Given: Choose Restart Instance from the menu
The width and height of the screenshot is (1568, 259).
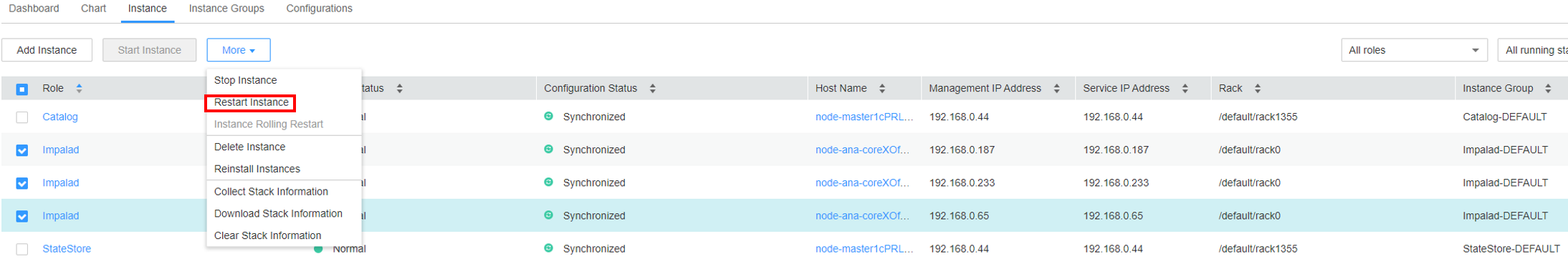Looking at the screenshot, I should coord(251,102).
